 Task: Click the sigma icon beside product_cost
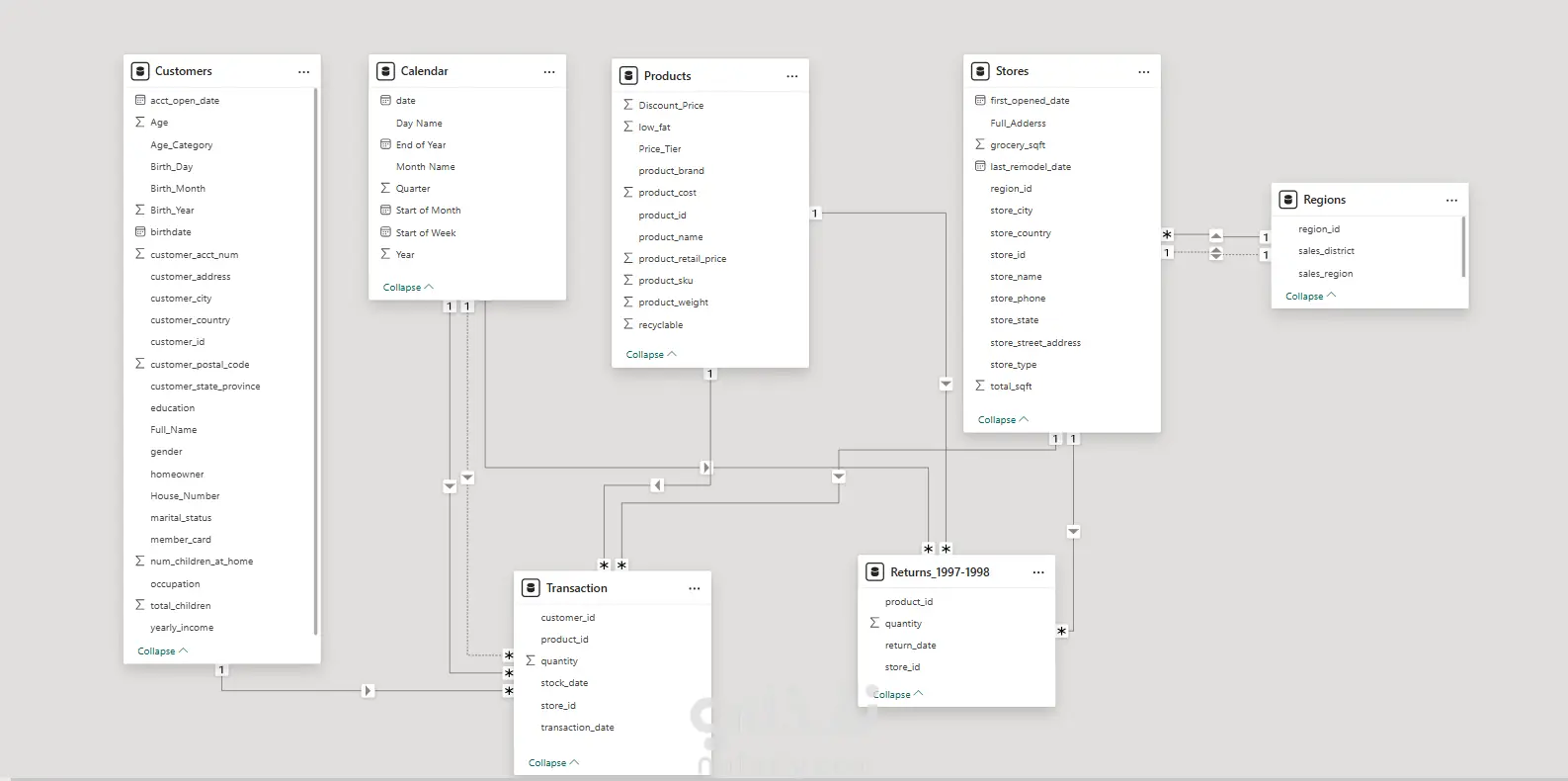[628, 192]
